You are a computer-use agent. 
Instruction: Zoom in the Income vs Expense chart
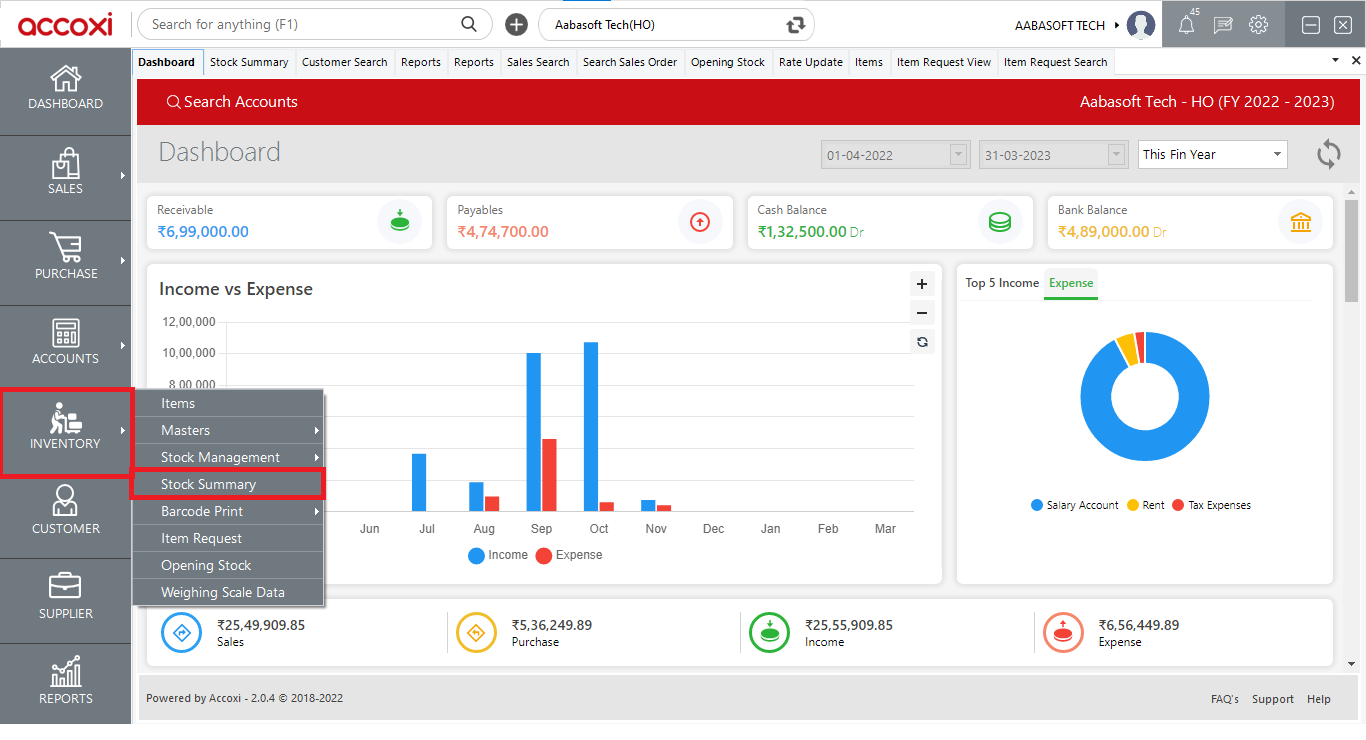(922, 284)
